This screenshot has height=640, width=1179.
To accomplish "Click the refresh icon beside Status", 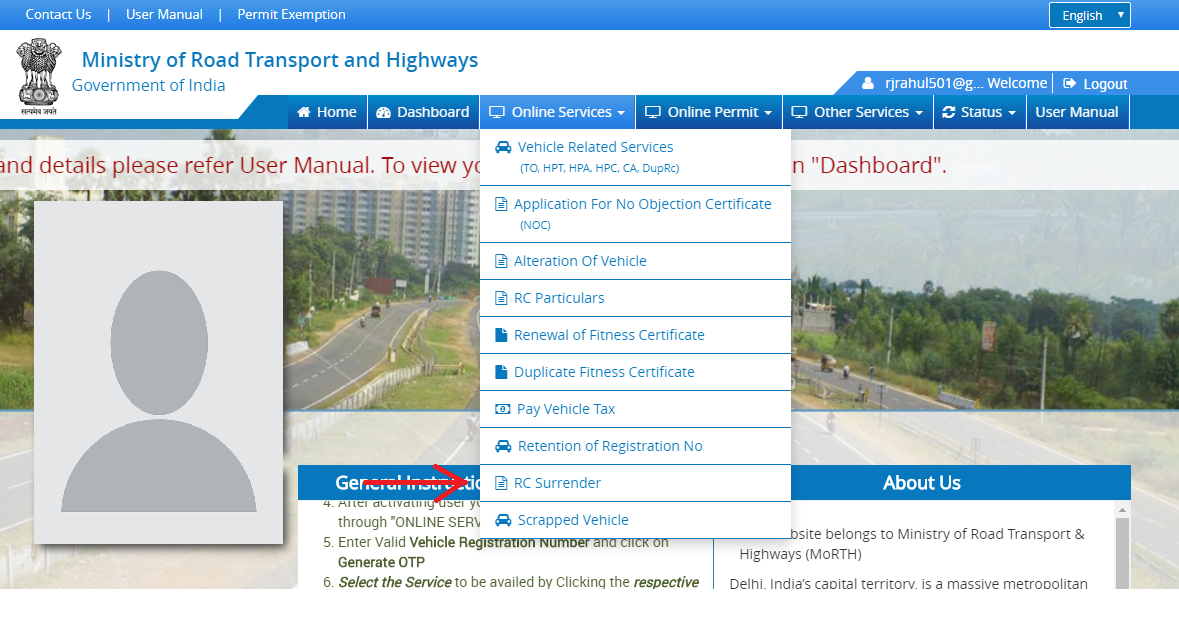I will [949, 112].
